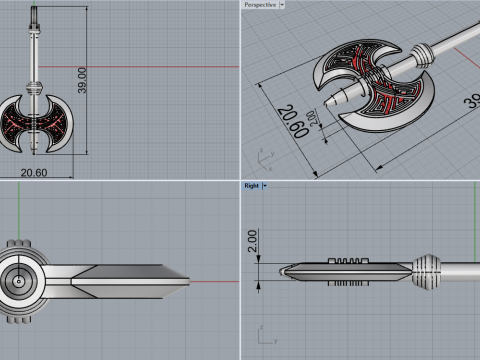Screen dimensions: 480x360
Task: Select the 2.00 dimension text in Right view
Action: pos(252,241)
